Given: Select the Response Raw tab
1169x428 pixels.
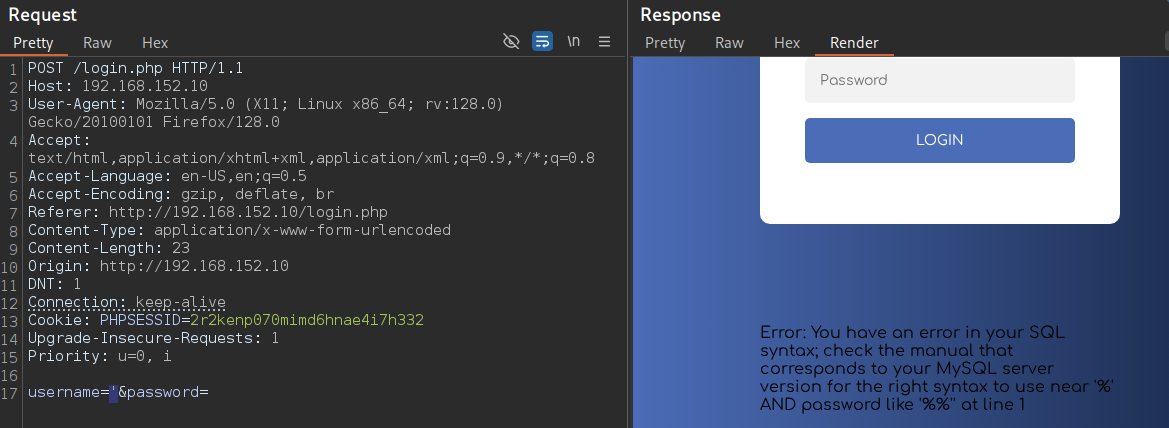Looking at the screenshot, I should coord(729,43).
